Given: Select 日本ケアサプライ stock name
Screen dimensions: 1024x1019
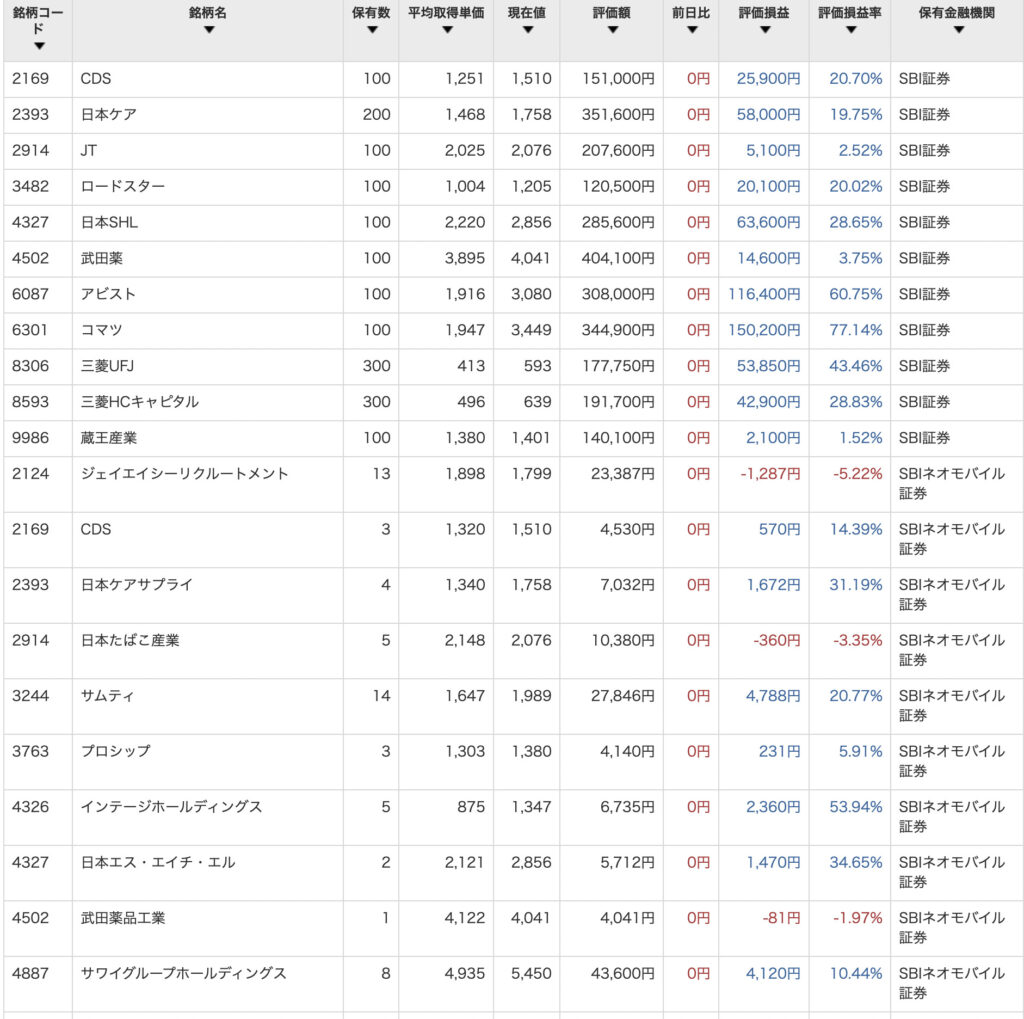Looking at the screenshot, I should point(136,585).
